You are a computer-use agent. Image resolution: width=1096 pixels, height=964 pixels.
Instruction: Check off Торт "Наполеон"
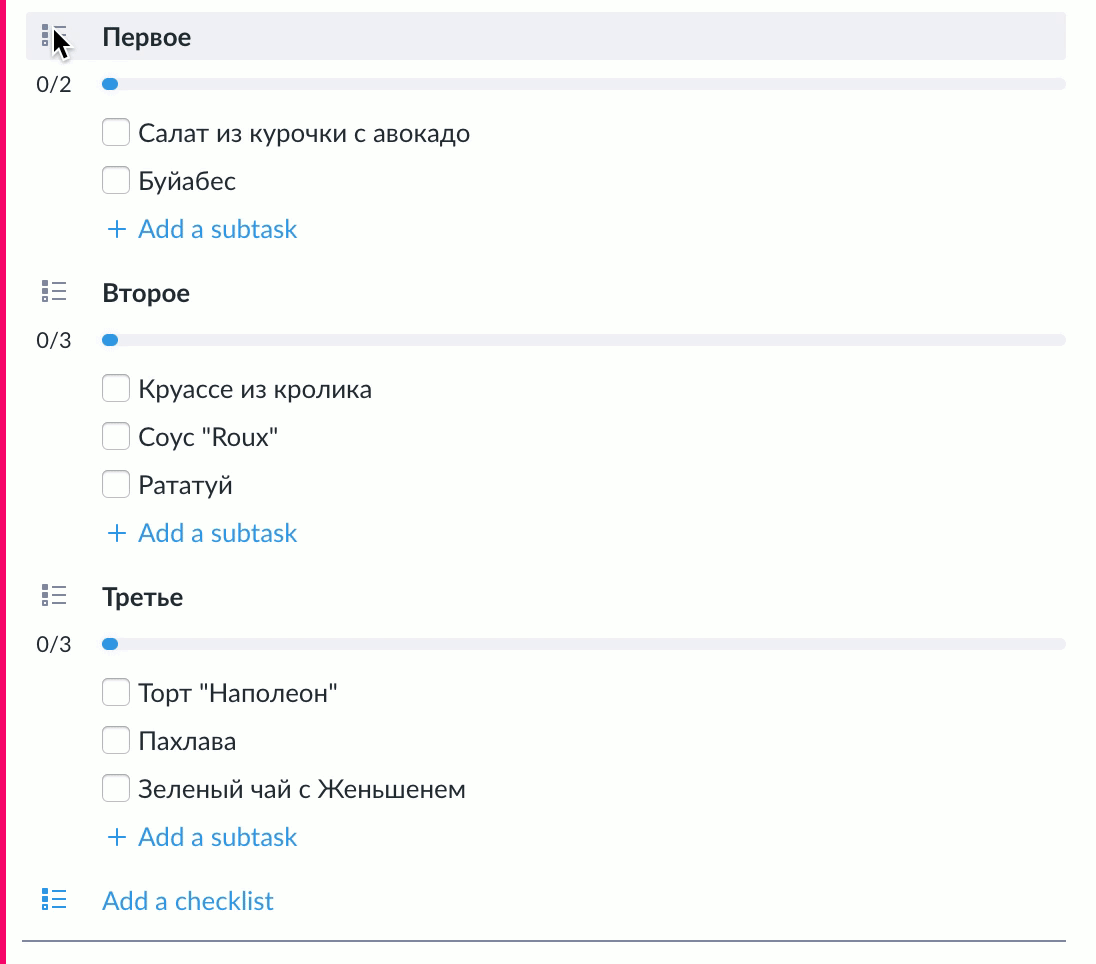(x=116, y=692)
